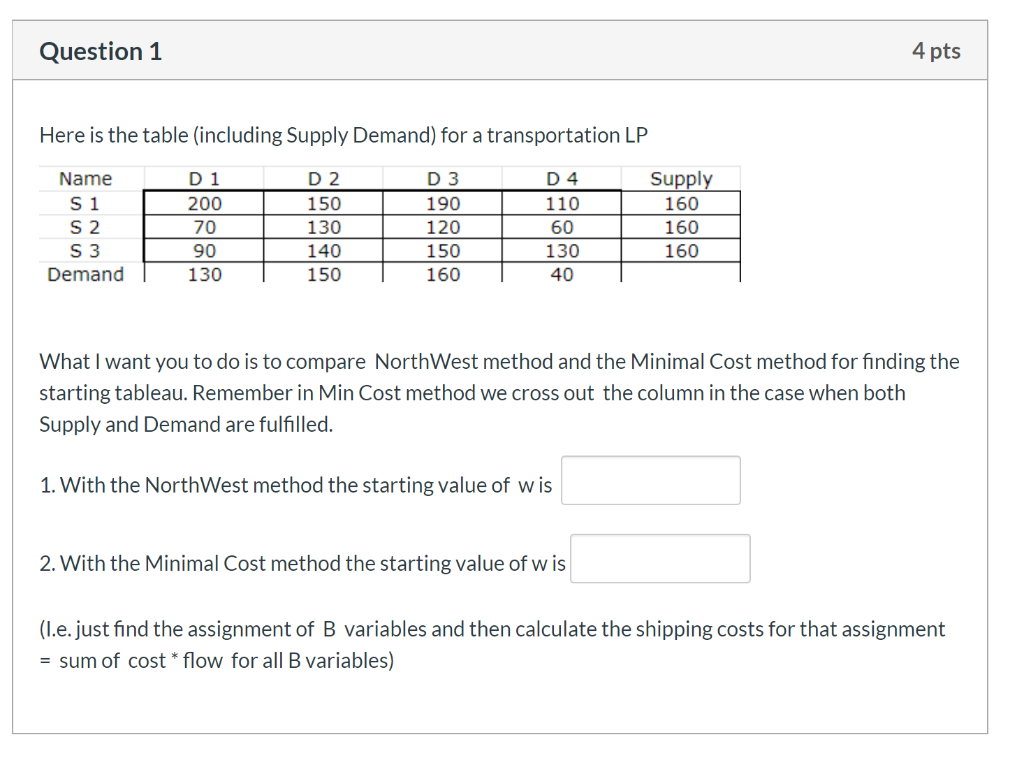The height and width of the screenshot is (765, 1024).
Task: Click the D 1 column header
Action: (204, 178)
